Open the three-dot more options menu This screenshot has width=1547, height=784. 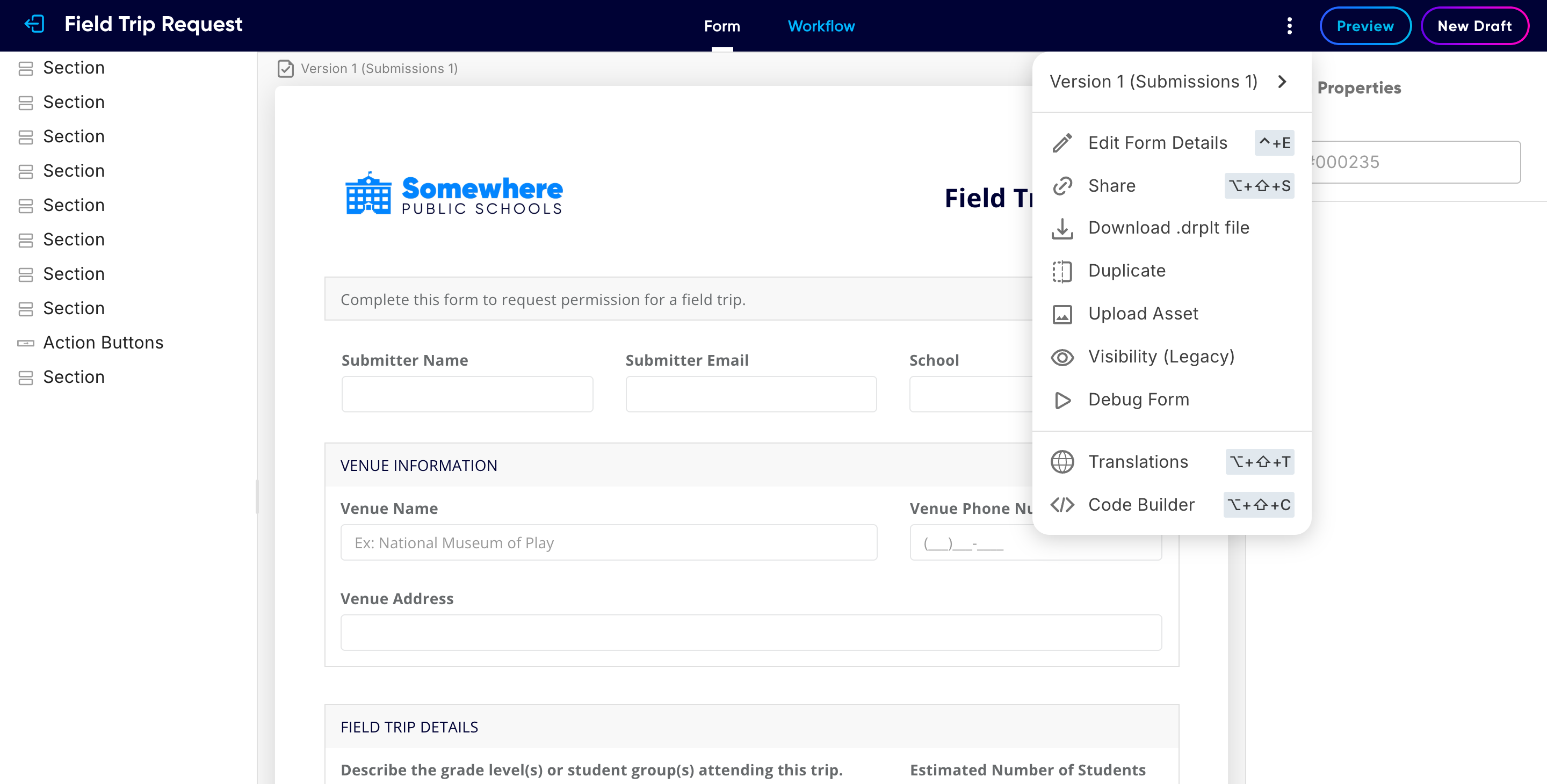(x=1289, y=26)
